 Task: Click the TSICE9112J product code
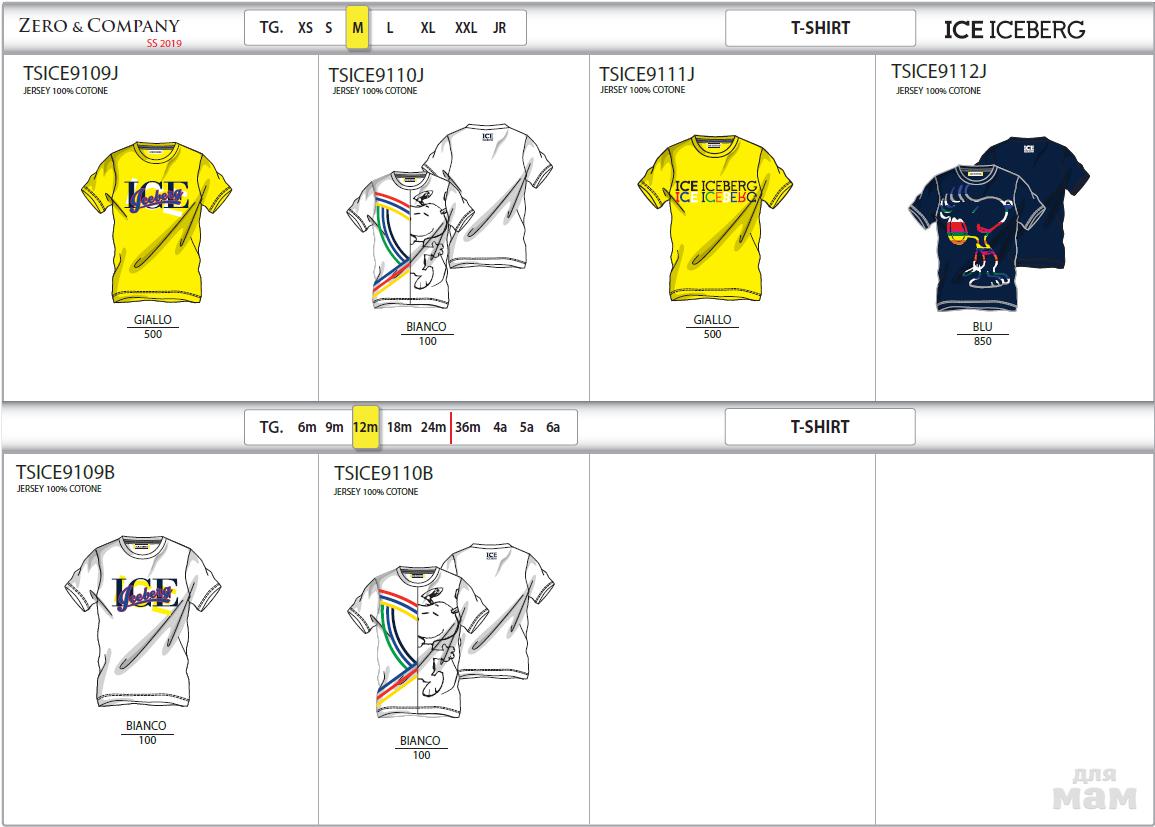(x=938, y=71)
